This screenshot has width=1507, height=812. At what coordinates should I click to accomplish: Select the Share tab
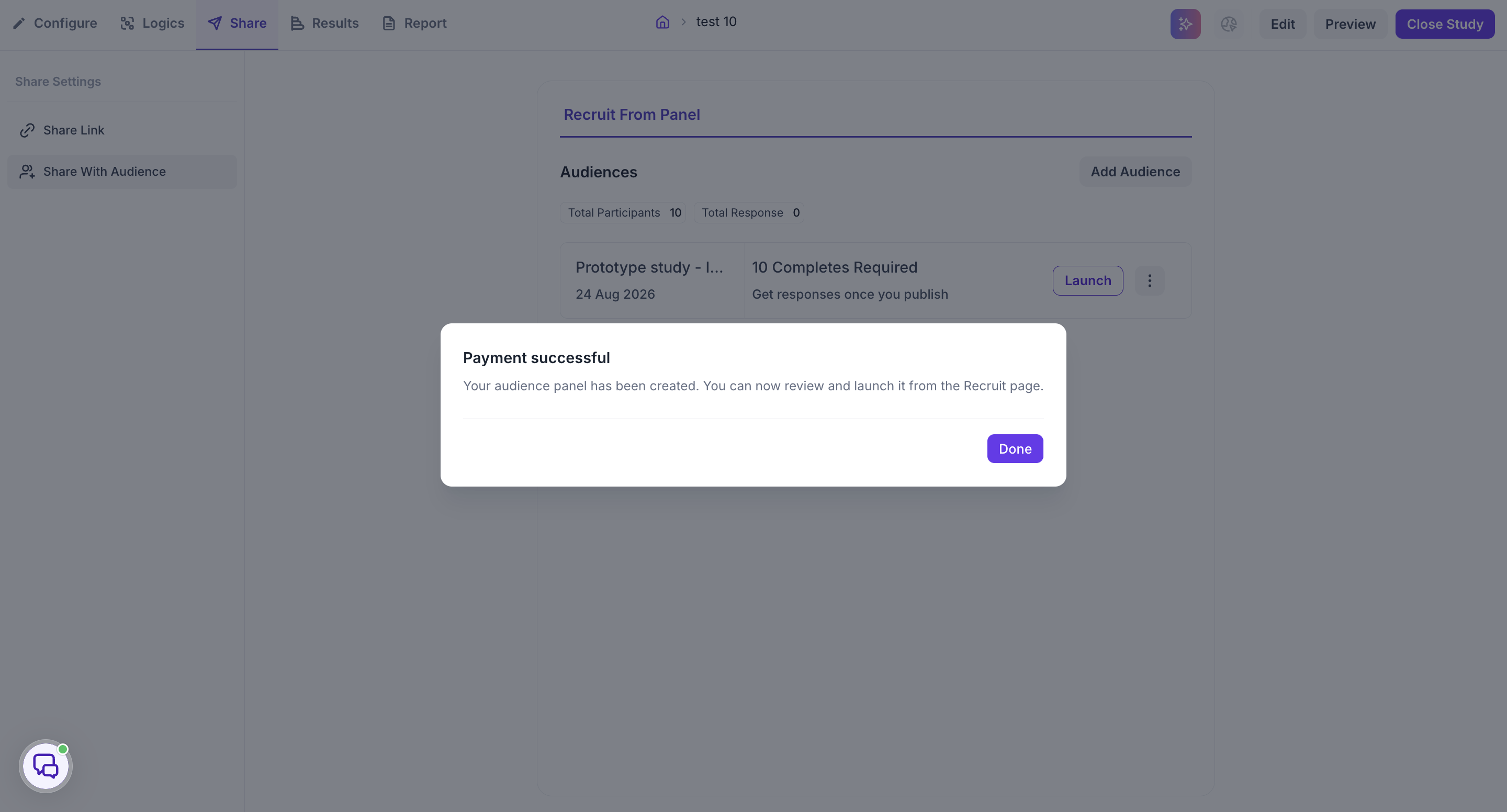(x=237, y=24)
